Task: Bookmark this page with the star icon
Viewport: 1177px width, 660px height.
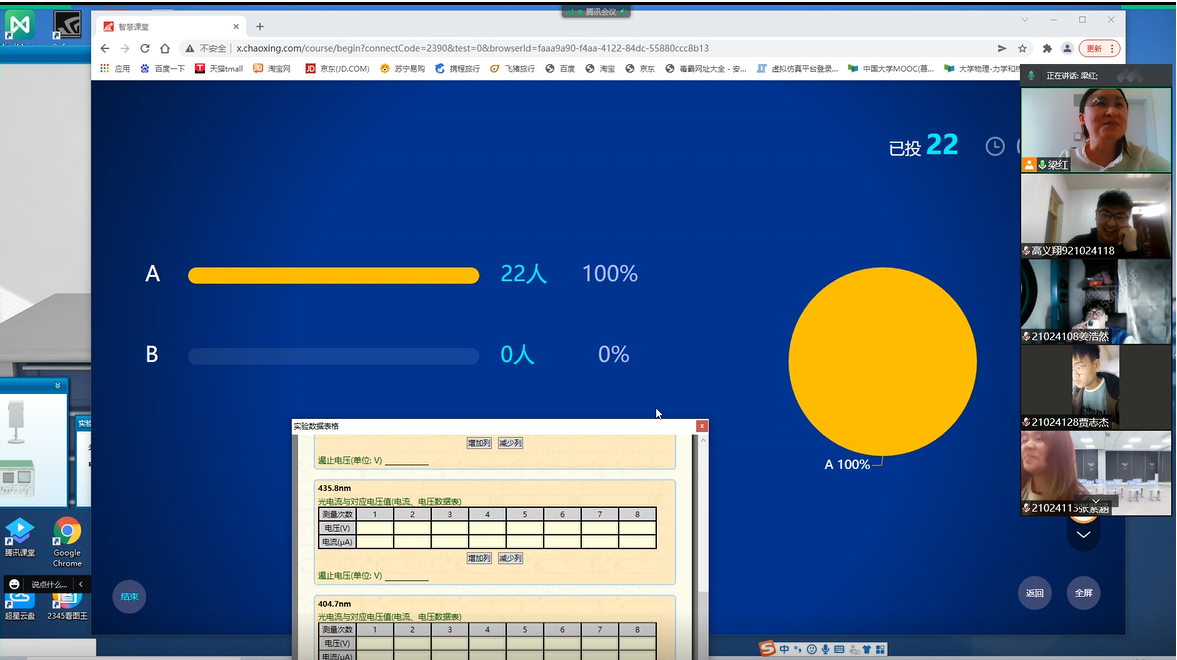Action: [1022, 48]
